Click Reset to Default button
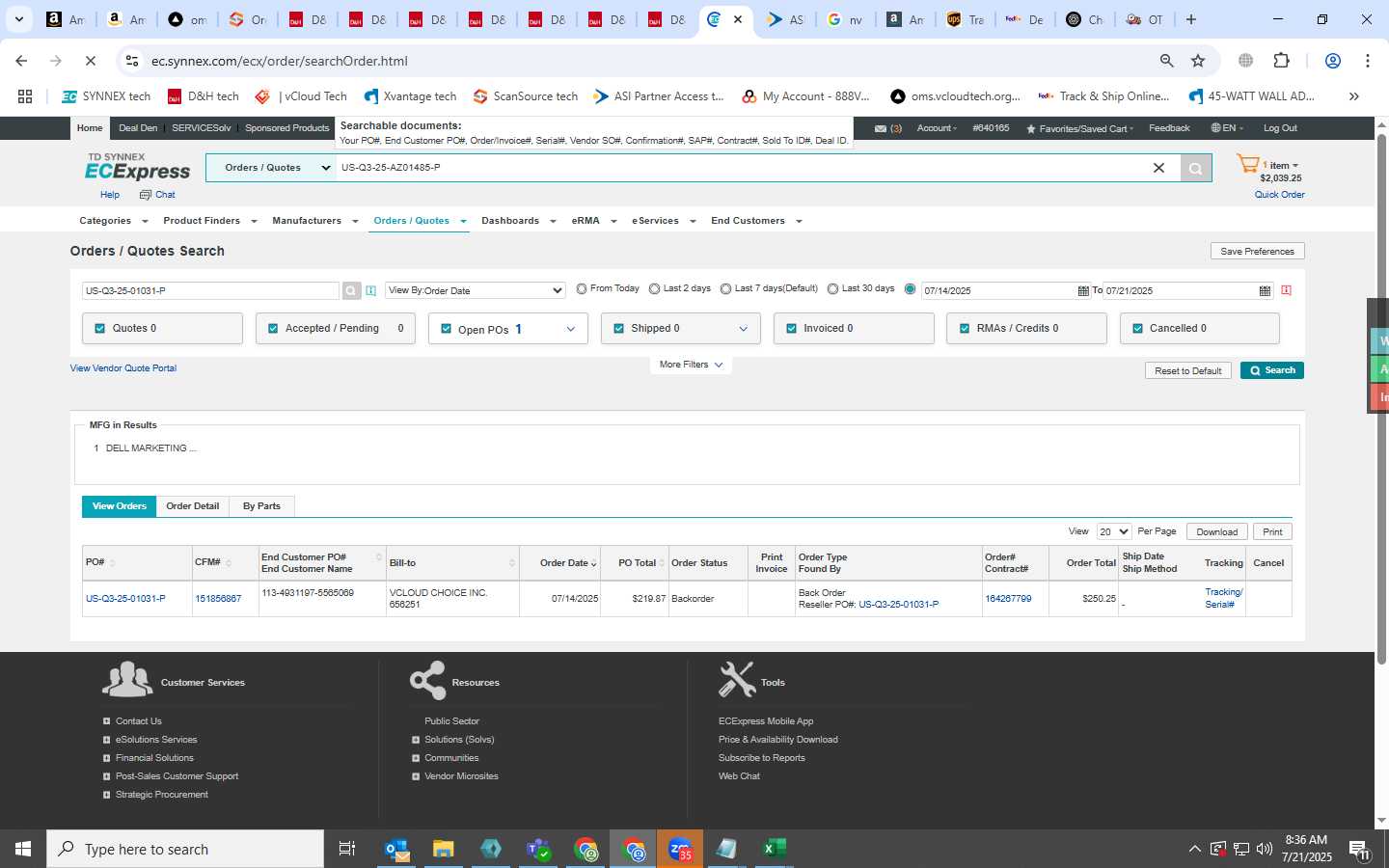 [1187, 370]
